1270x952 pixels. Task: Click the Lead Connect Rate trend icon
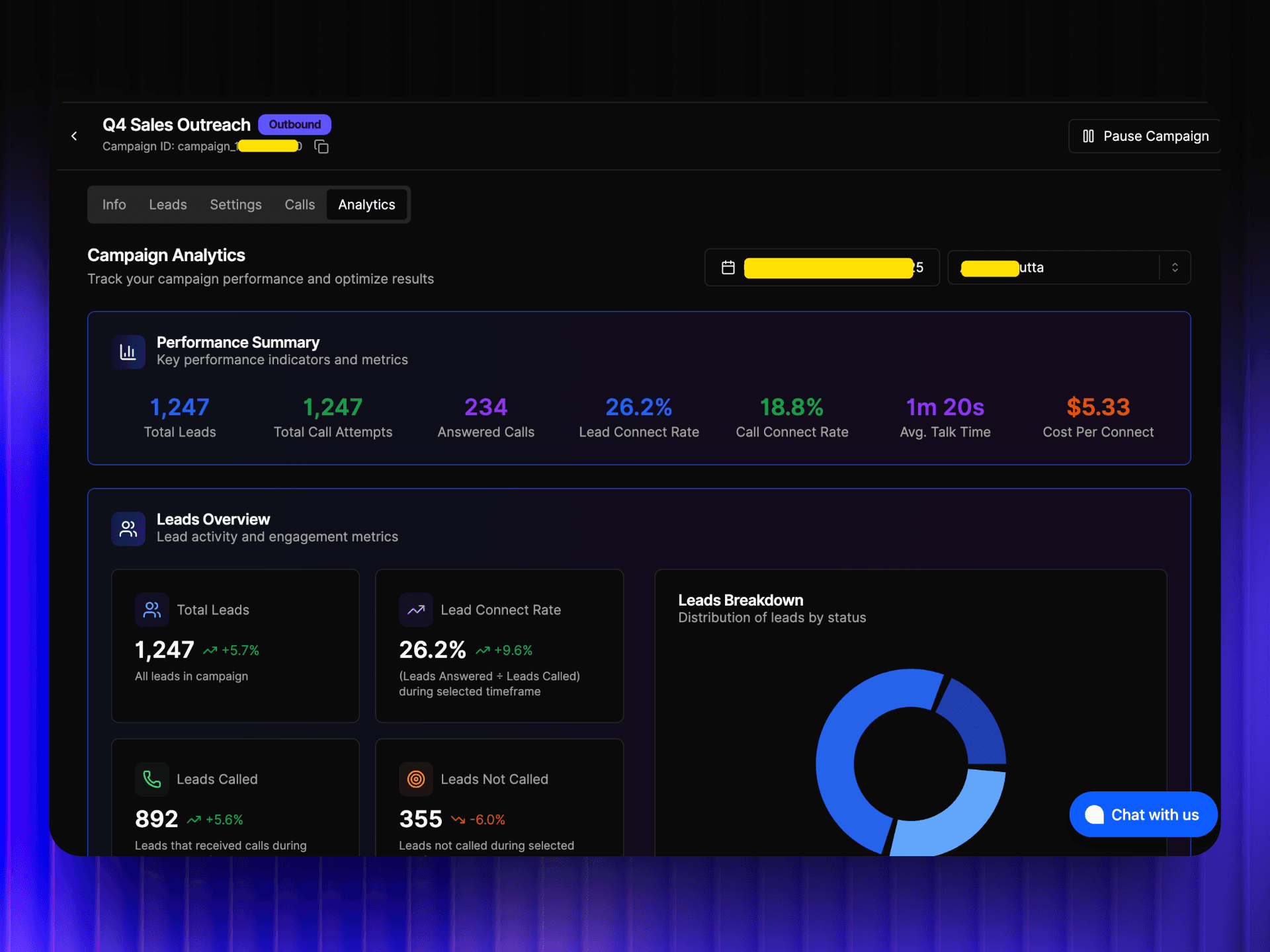(x=416, y=610)
